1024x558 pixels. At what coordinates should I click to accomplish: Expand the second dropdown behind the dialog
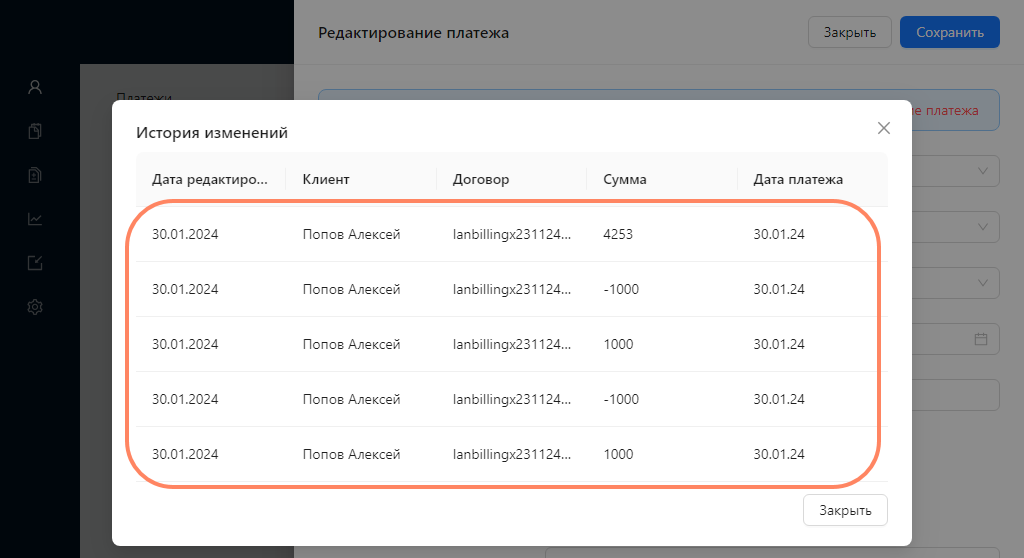(982, 227)
